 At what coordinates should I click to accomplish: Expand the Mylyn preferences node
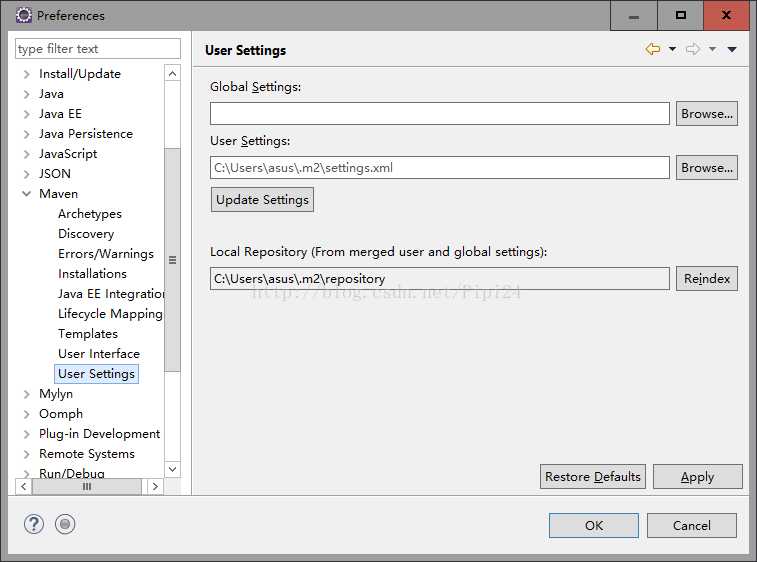click(x=27, y=394)
